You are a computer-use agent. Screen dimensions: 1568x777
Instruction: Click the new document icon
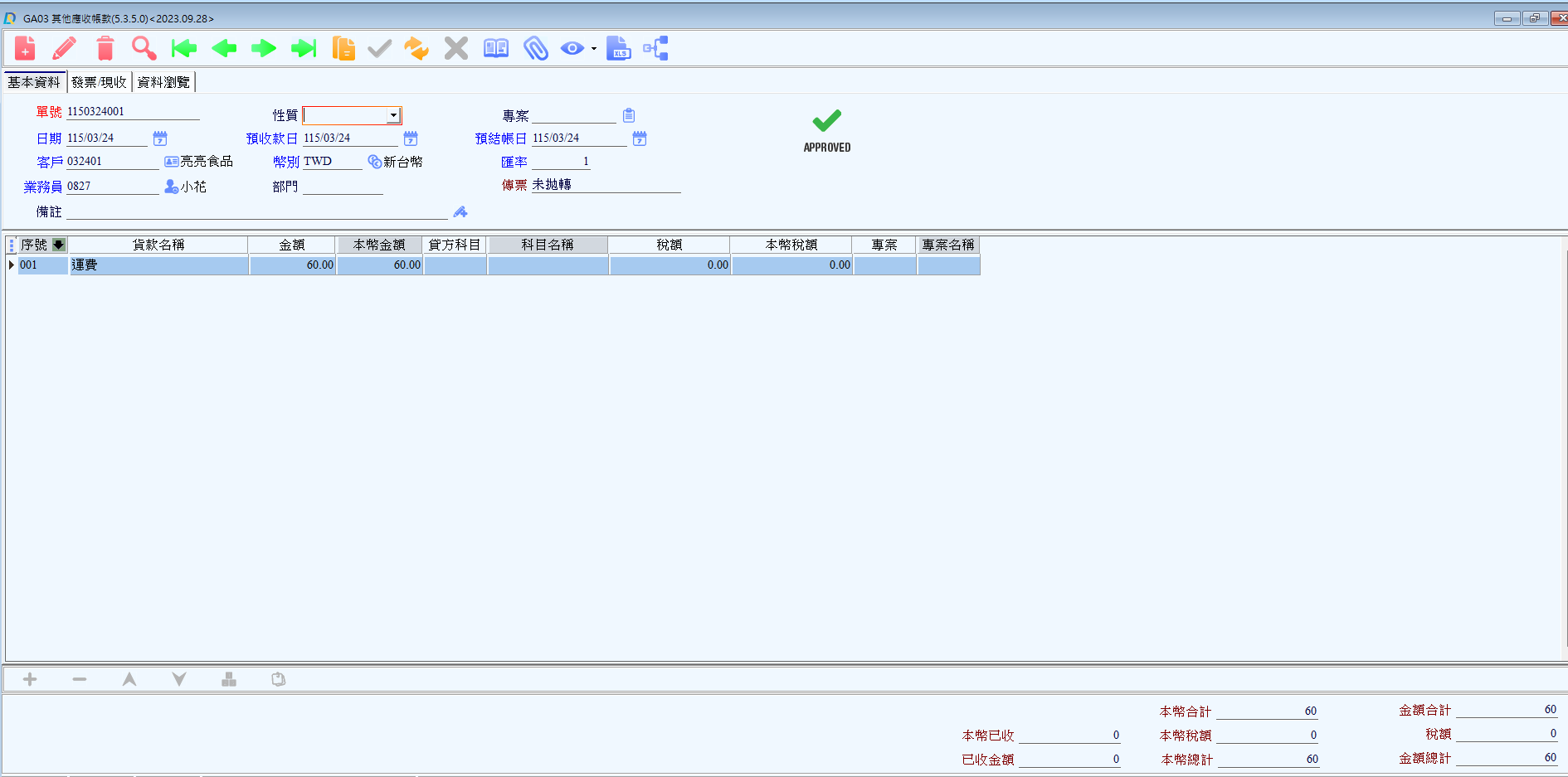(x=25, y=49)
